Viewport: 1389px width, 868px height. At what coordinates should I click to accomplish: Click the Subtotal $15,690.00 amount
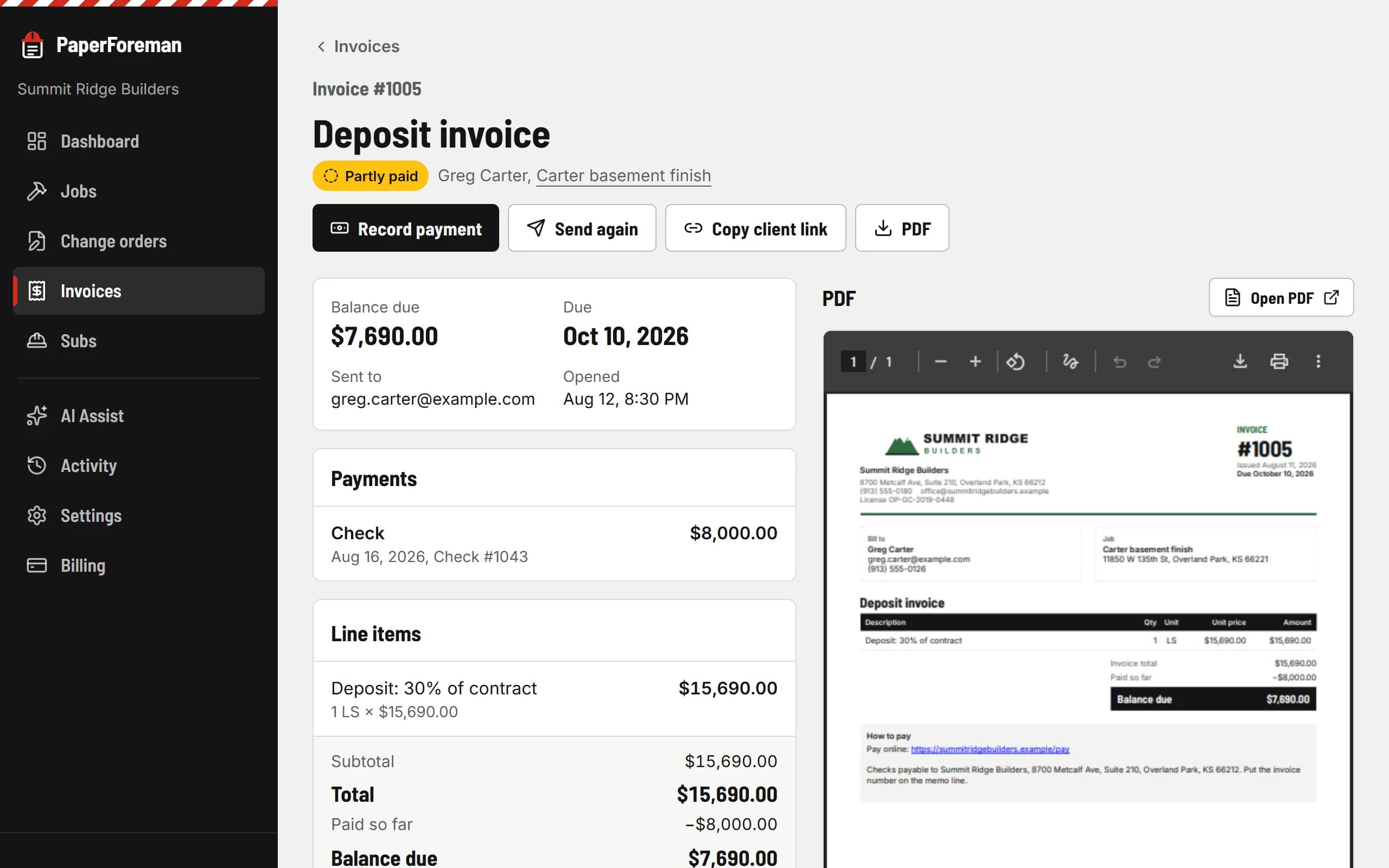point(731,761)
